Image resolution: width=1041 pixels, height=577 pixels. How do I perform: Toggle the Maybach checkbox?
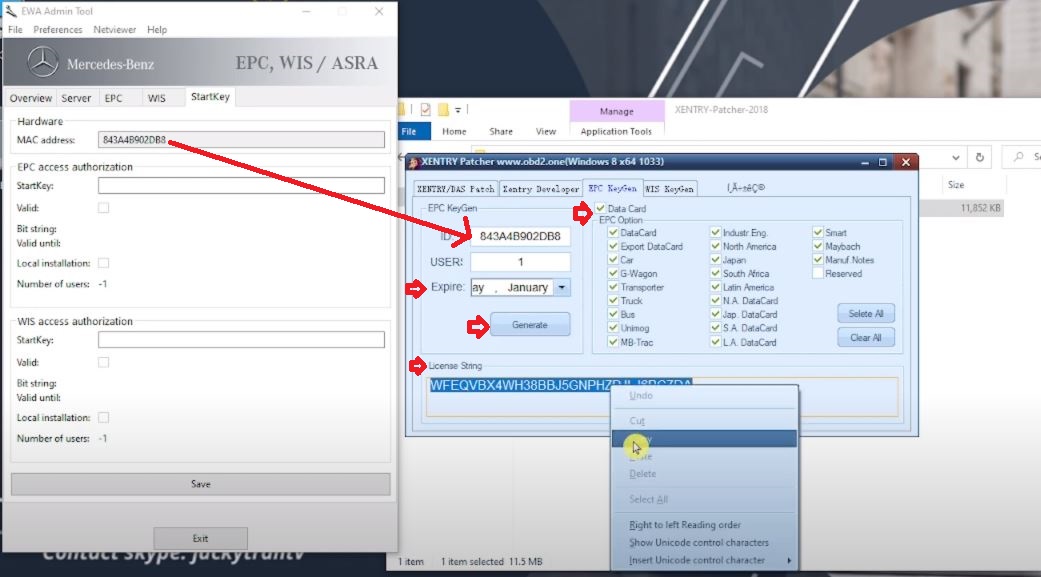[818, 246]
